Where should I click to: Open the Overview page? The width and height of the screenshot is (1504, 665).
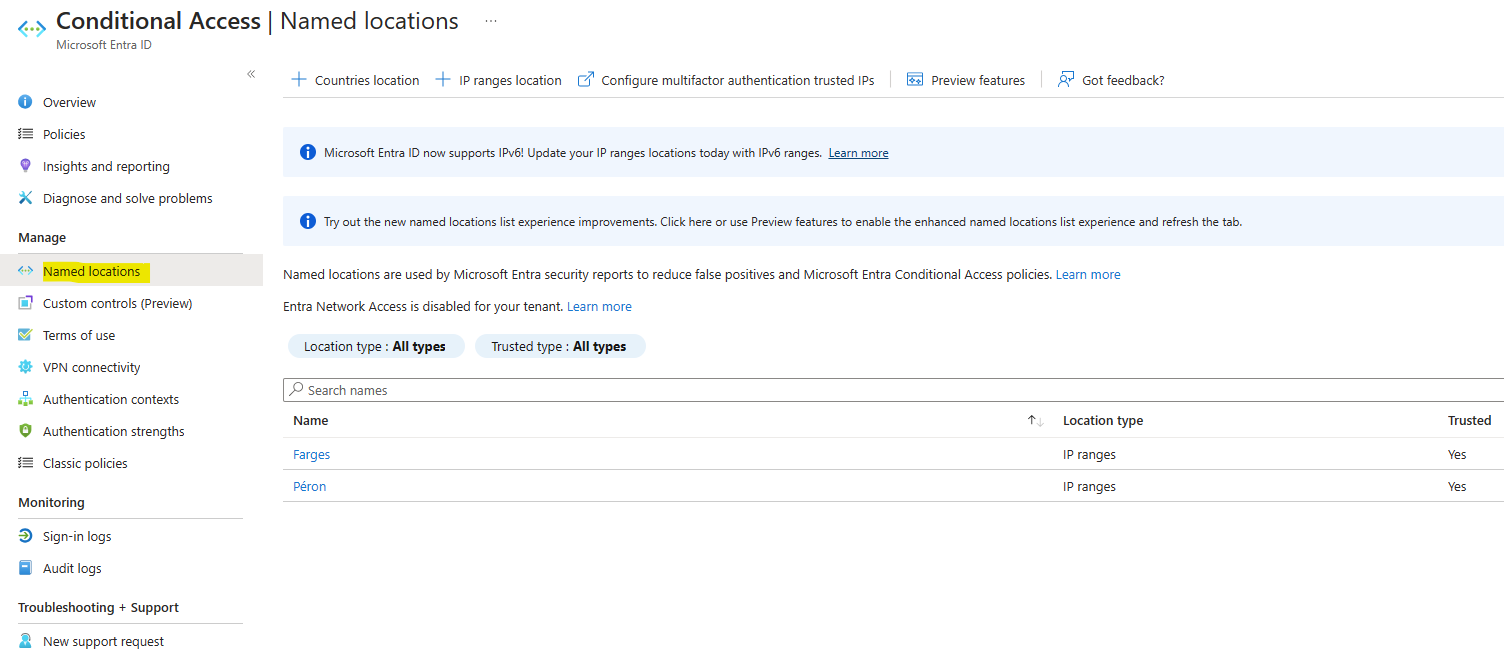pyautogui.click(x=69, y=102)
